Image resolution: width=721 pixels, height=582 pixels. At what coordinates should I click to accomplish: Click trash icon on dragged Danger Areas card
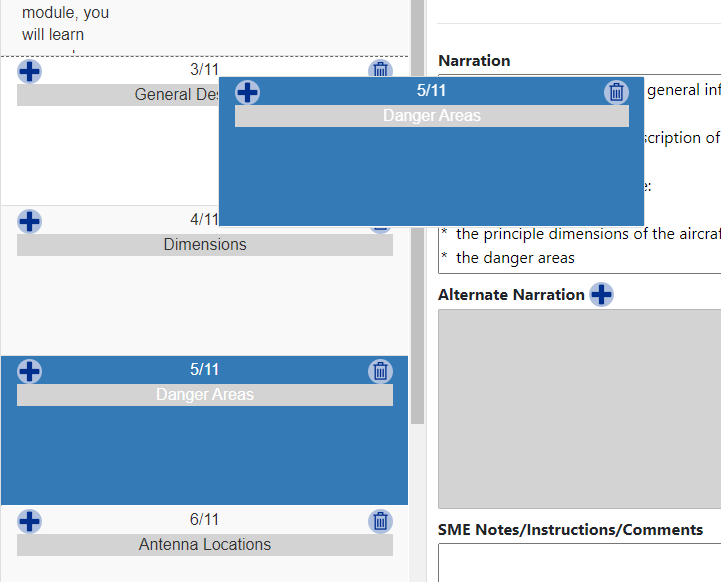(617, 93)
